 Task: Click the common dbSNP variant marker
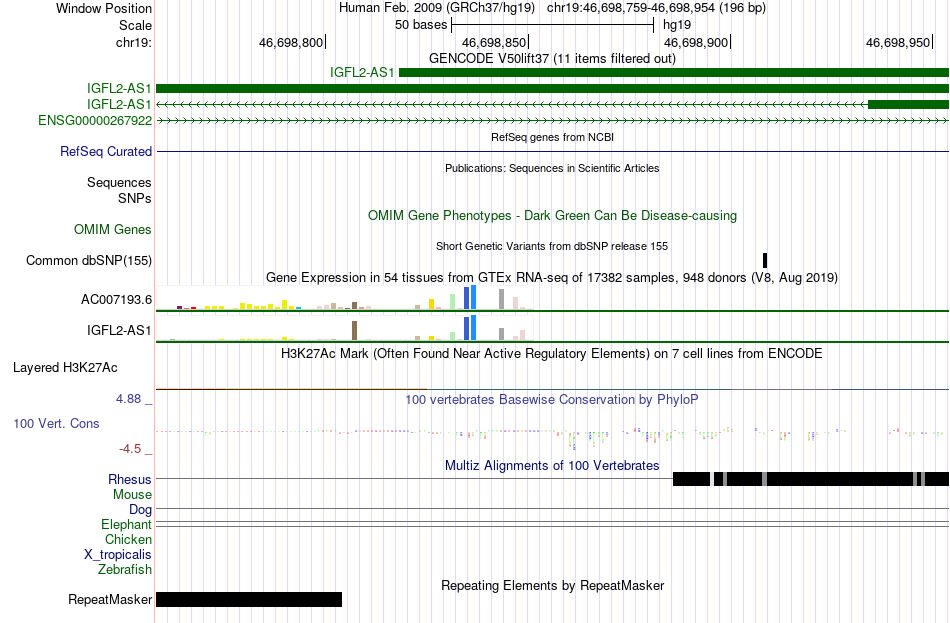click(765, 261)
